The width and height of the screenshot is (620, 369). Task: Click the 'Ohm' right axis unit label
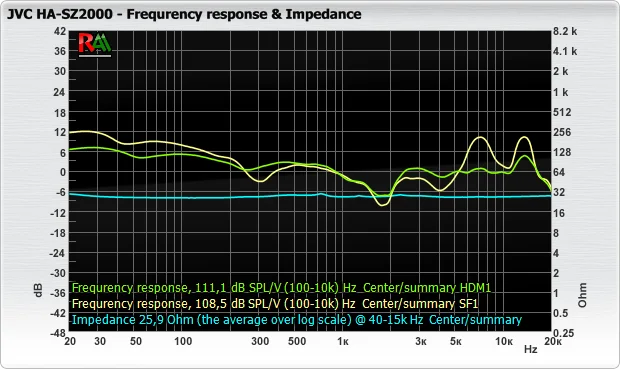click(582, 295)
